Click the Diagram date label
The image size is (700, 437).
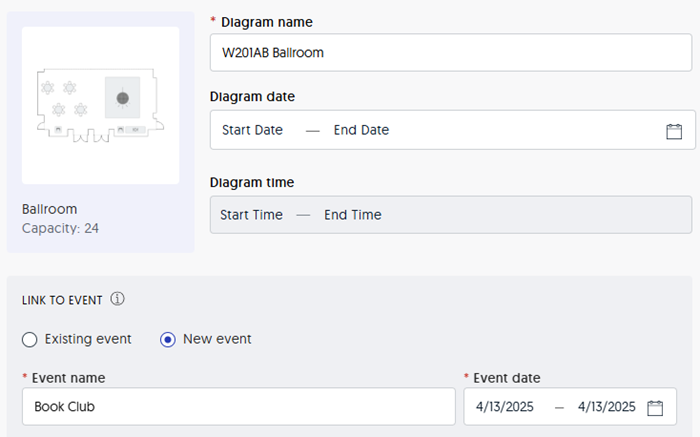[x=252, y=96]
